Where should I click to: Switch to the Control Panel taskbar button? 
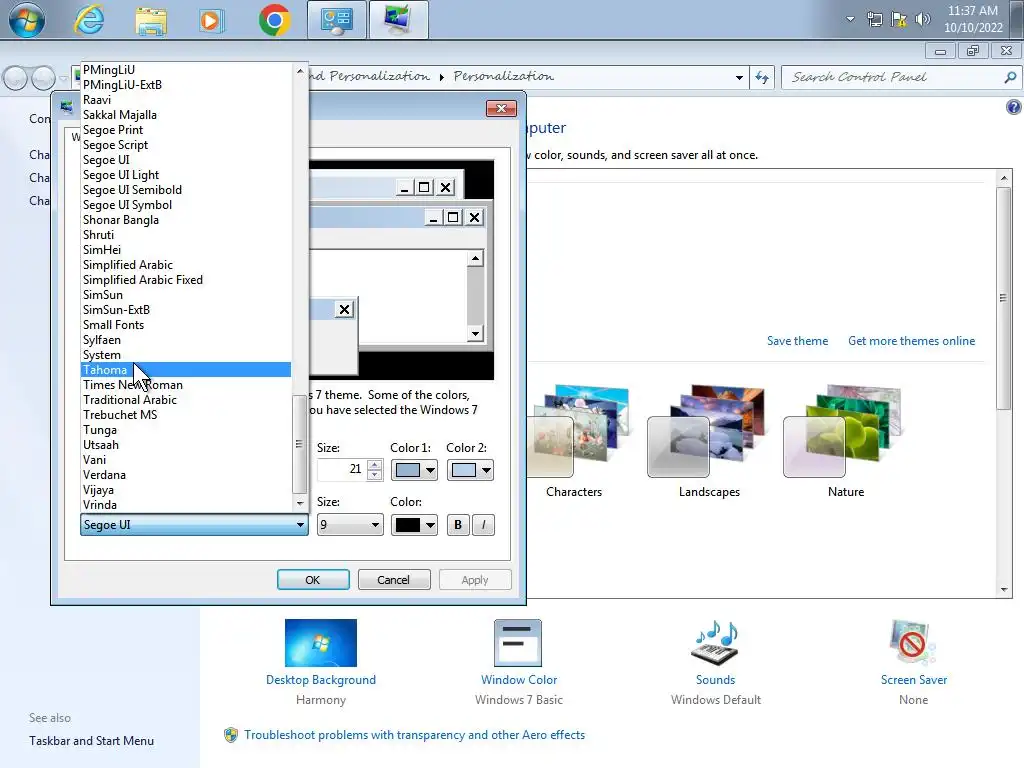336,20
